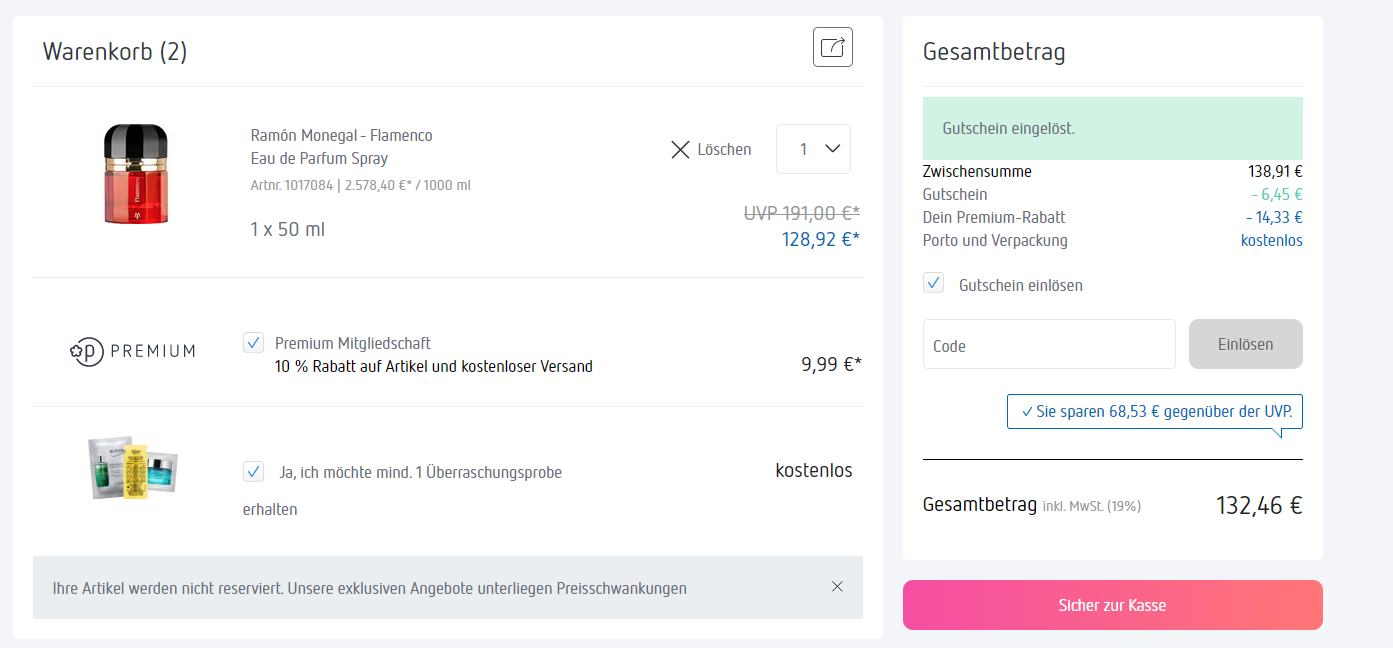Open the quantity dropdown
The width and height of the screenshot is (1393, 648).
click(813, 149)
